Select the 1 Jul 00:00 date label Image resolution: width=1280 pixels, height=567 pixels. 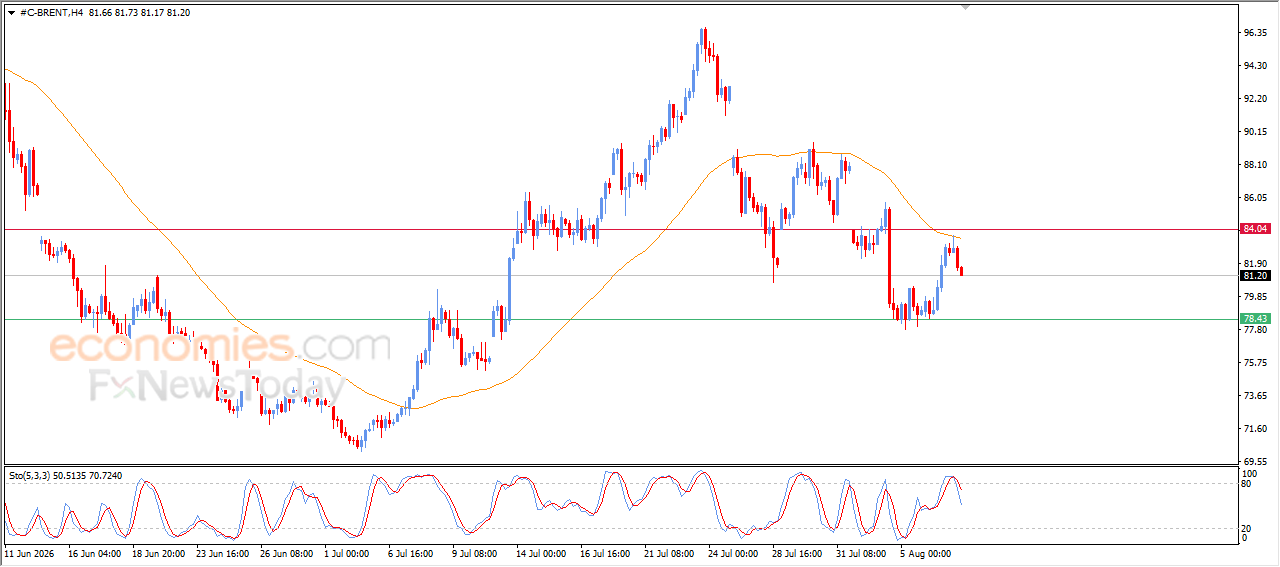[x=345, y=552]
